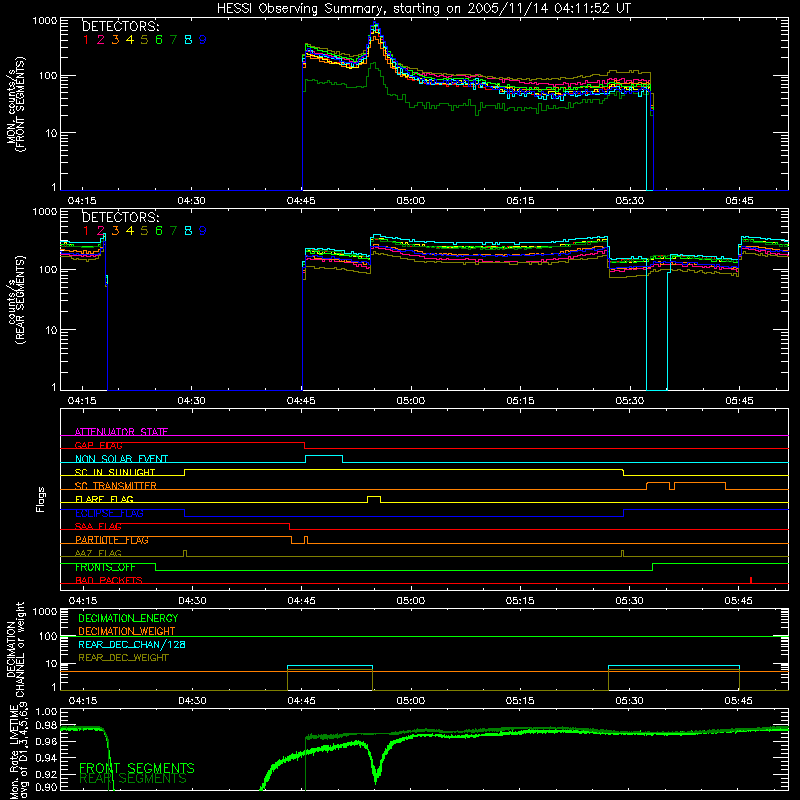
Task: Click the 04:45 time tick under front segments plot
Action: [x=301, y=201]
